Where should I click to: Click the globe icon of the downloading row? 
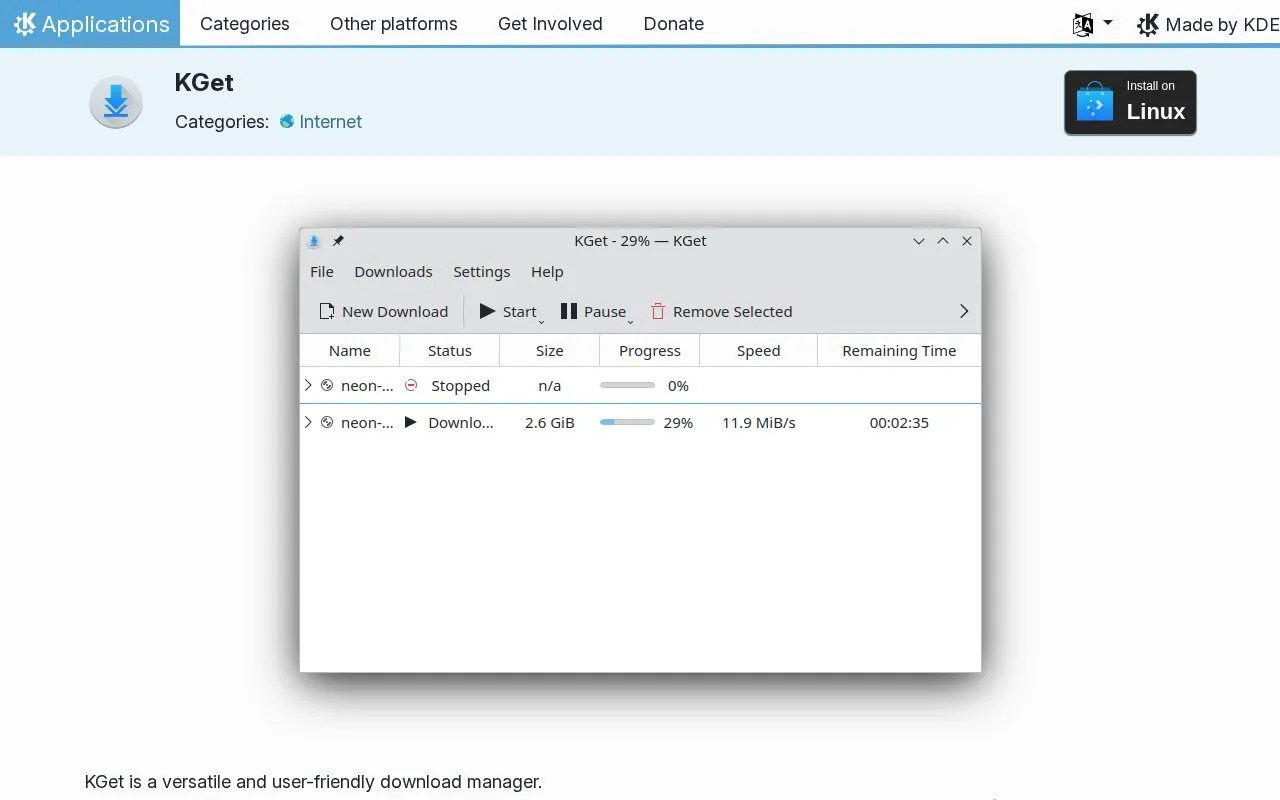click(327, 422)
